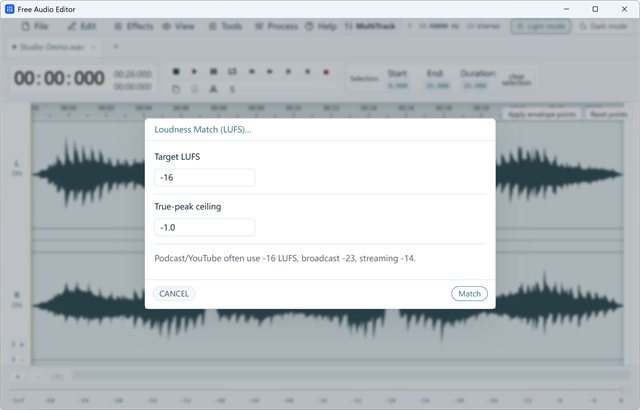Click Reset points button
Image resolution: width=640 pixels, height=410 pixels.
click(609, 114)
